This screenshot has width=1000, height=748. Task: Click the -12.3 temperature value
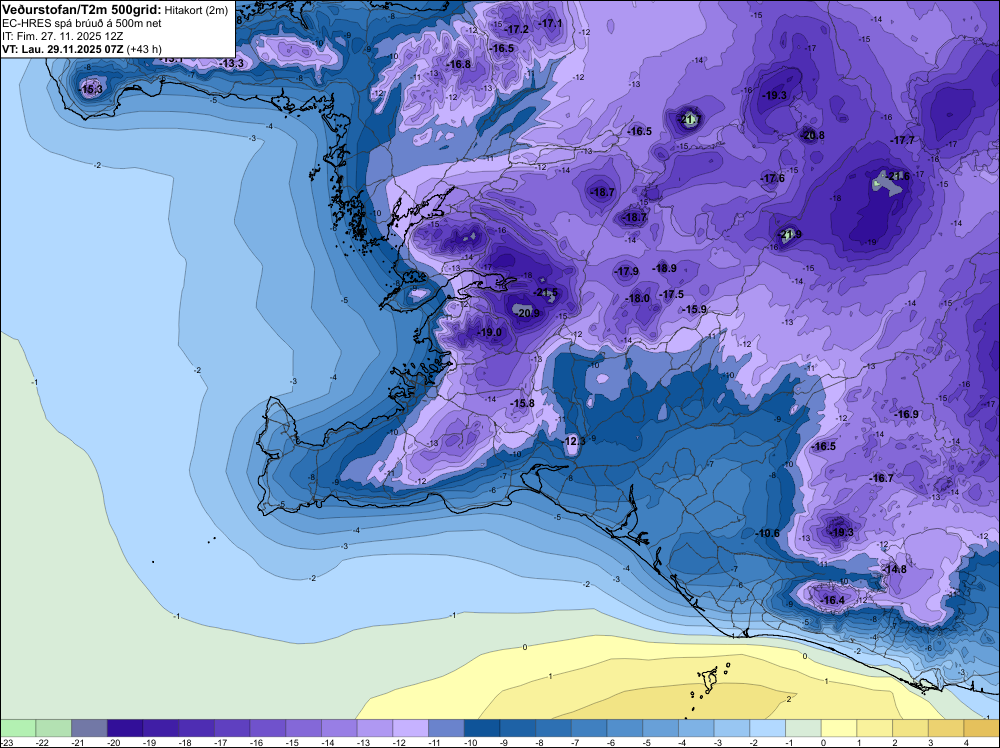click(x=574, y=441)
